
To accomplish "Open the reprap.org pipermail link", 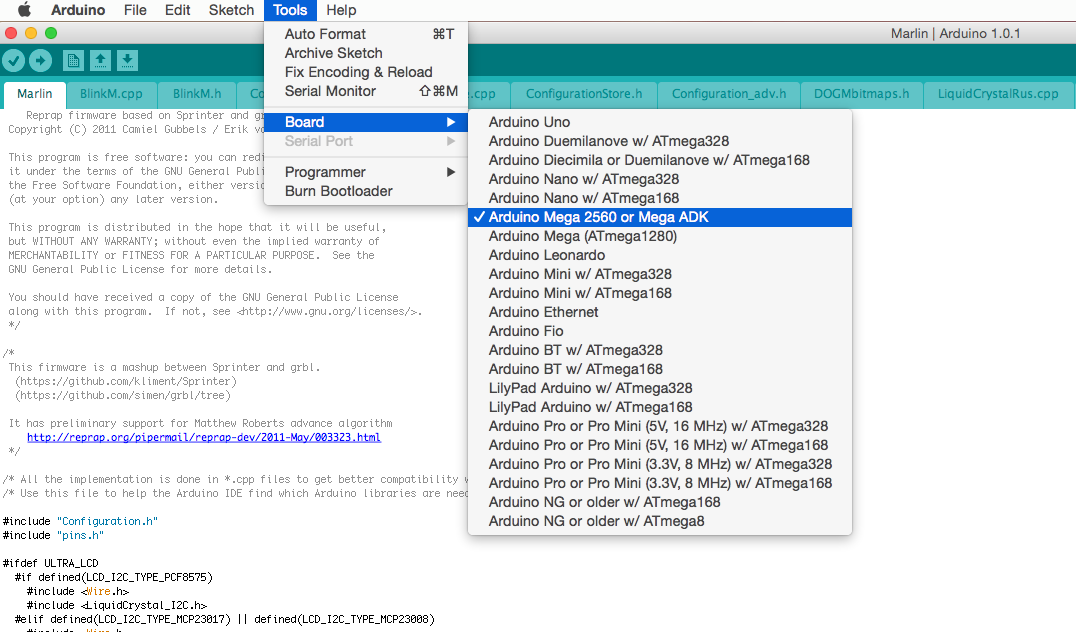I will (x=204, y=438).
